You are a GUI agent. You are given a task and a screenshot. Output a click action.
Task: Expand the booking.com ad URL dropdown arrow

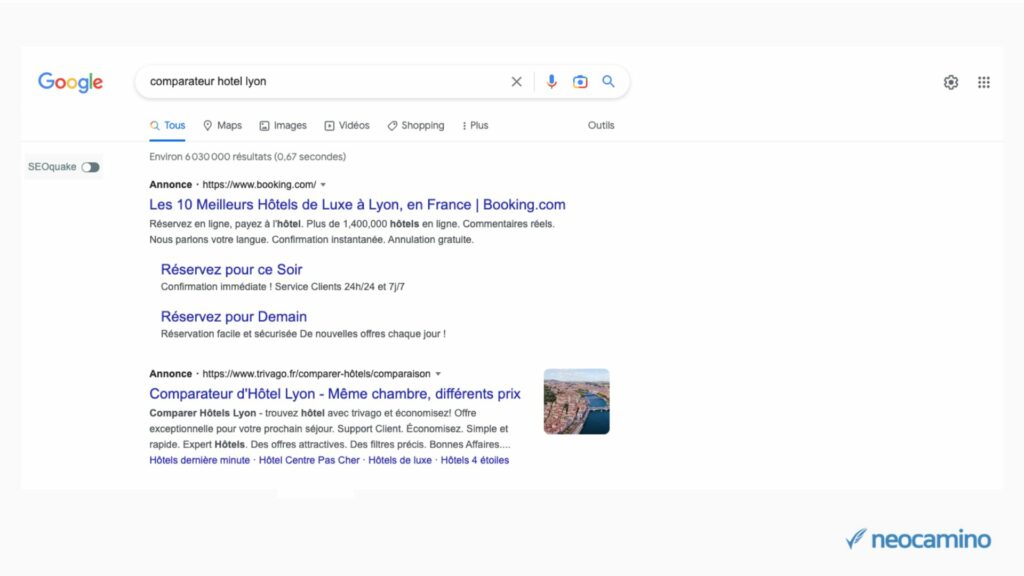tap(323, 185)
